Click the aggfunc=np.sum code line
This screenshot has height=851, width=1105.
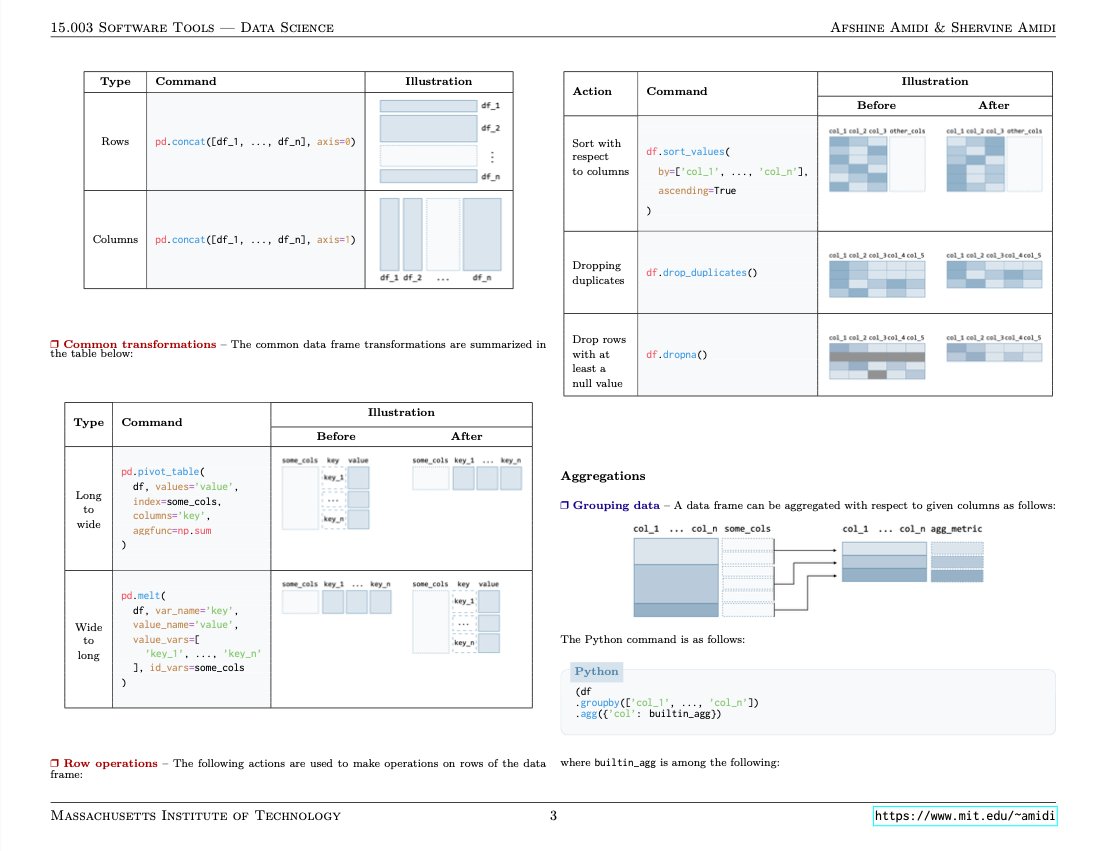coord(172,530)
